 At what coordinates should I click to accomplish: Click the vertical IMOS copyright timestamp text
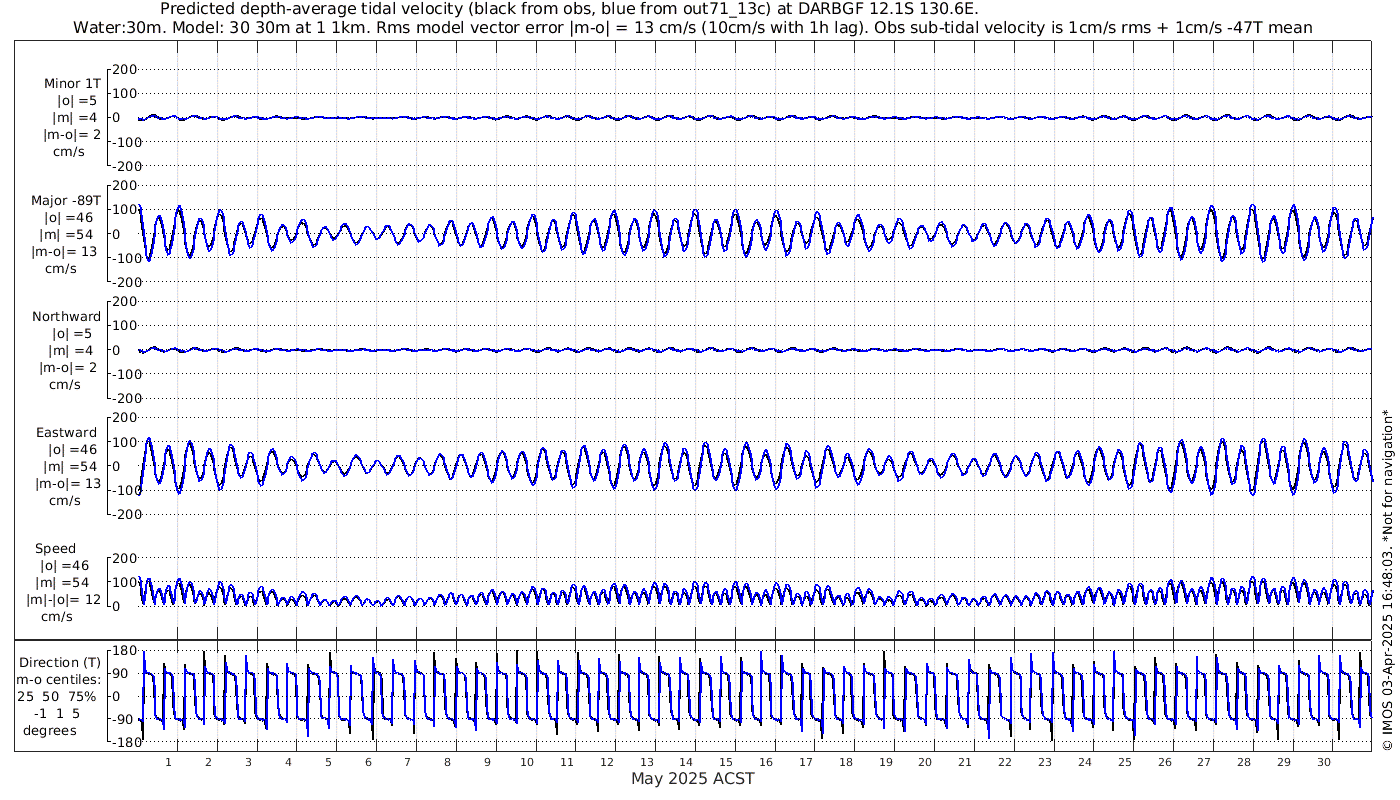(x=1387, y=580)
